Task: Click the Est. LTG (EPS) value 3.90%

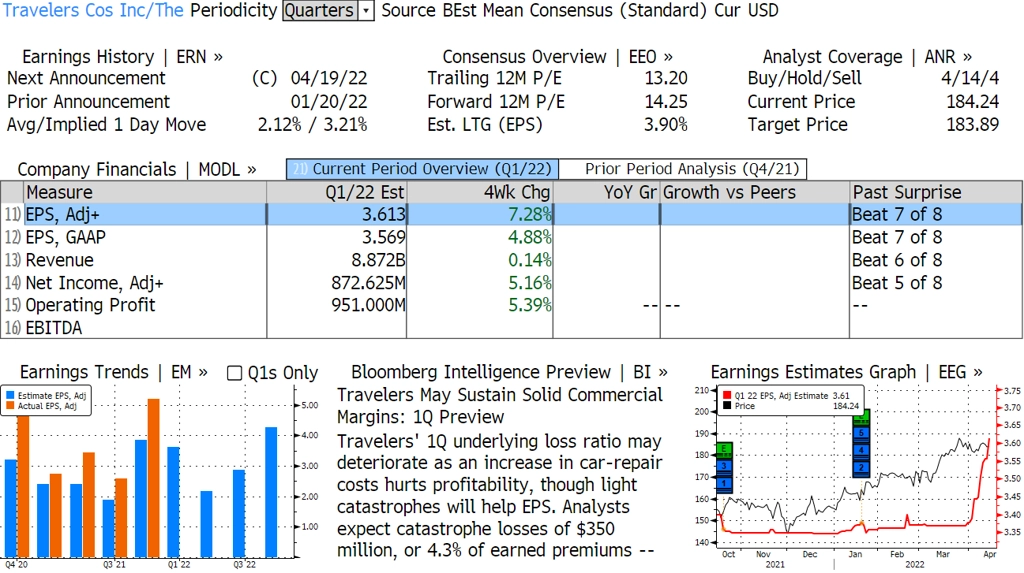Action: tap(666, 125)
